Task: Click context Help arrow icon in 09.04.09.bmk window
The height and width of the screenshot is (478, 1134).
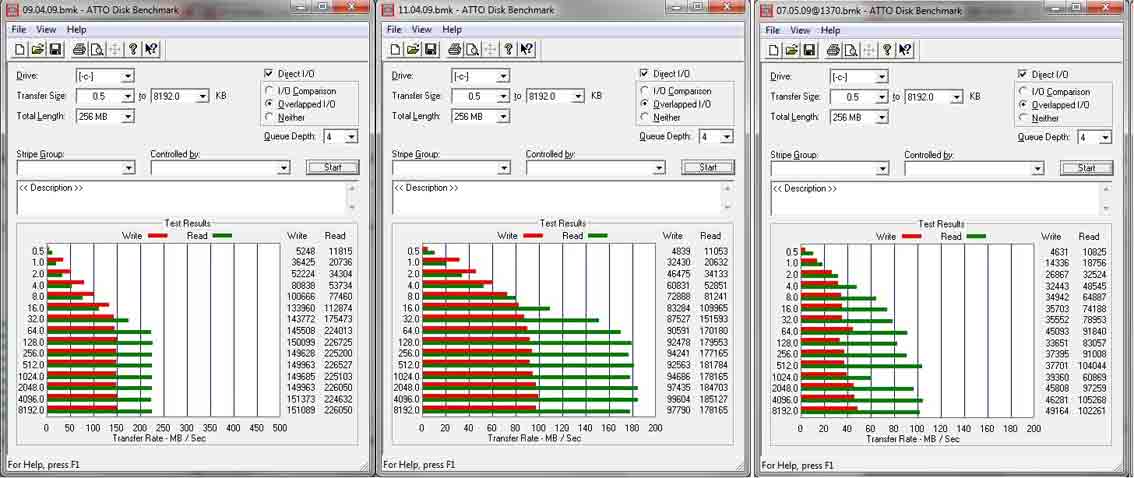Action: point(151,49)
